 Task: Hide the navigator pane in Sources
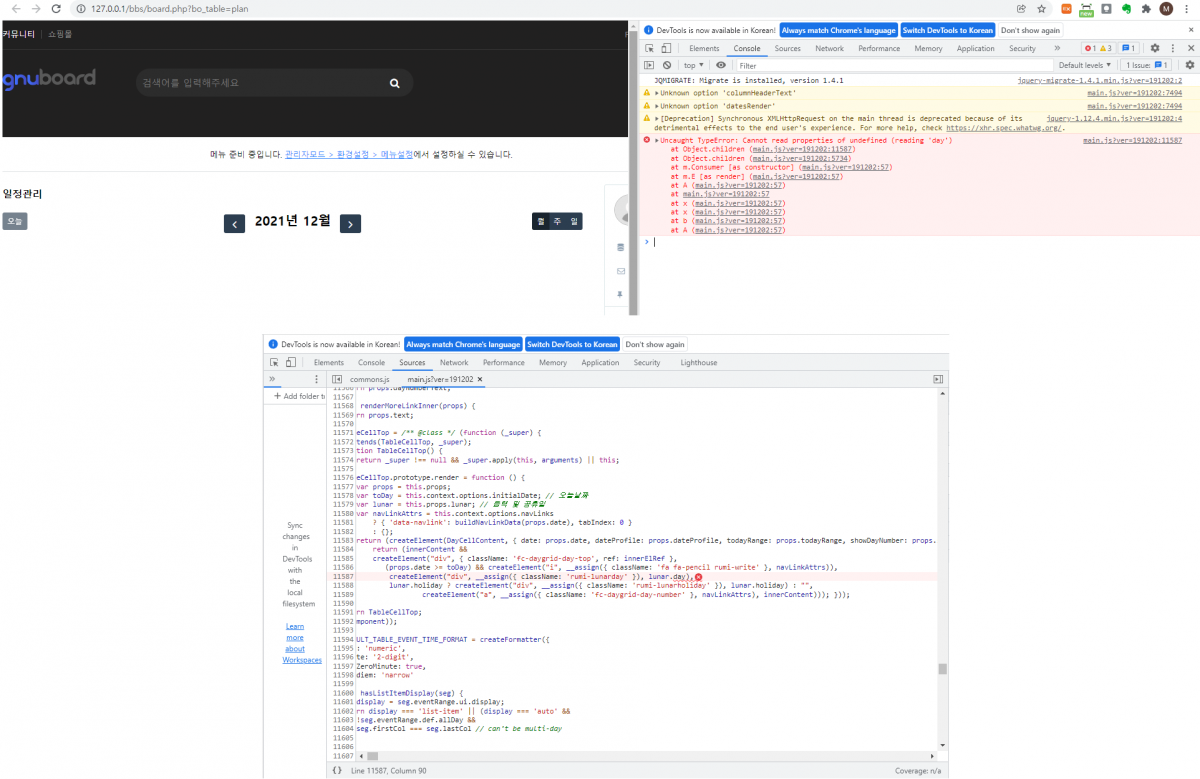pos(337,380)
